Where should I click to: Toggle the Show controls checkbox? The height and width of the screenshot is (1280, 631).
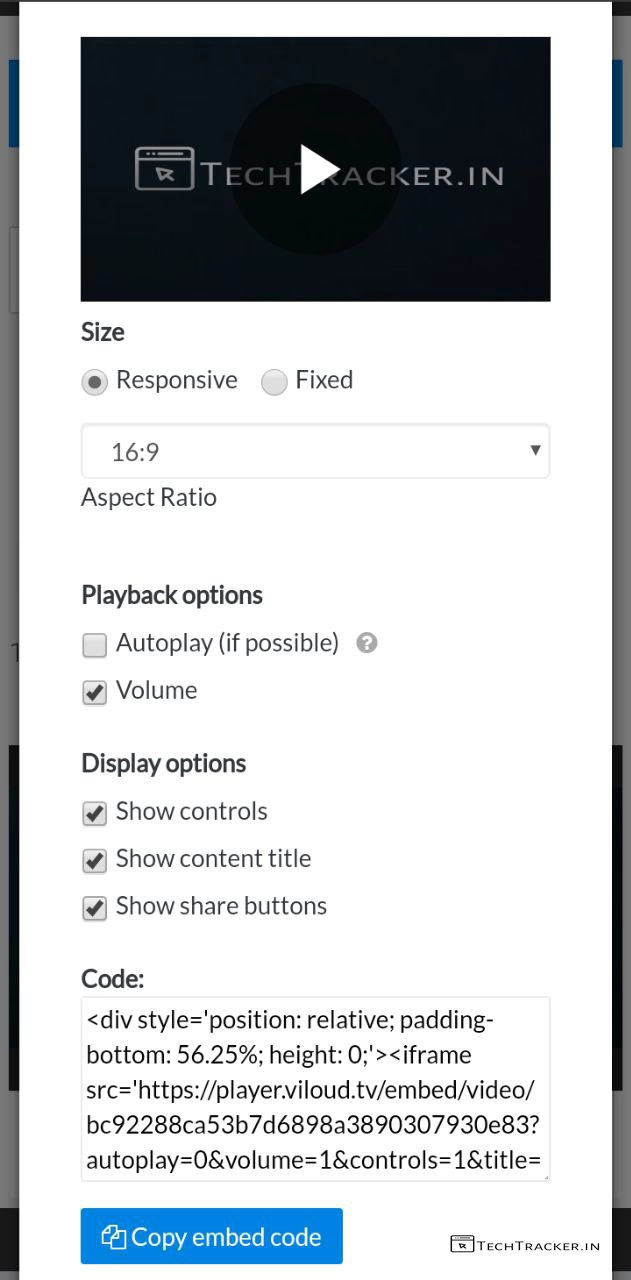(95, 813)
